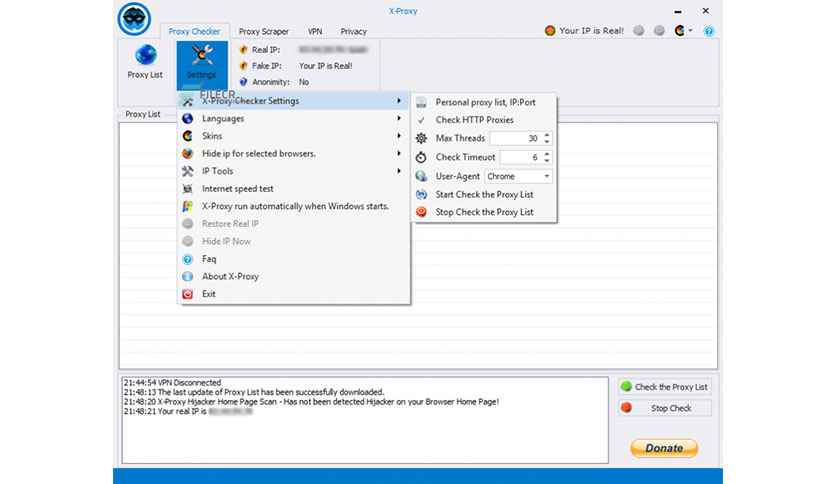Expand the IP Tools submenu arrow

coord(399,171)
